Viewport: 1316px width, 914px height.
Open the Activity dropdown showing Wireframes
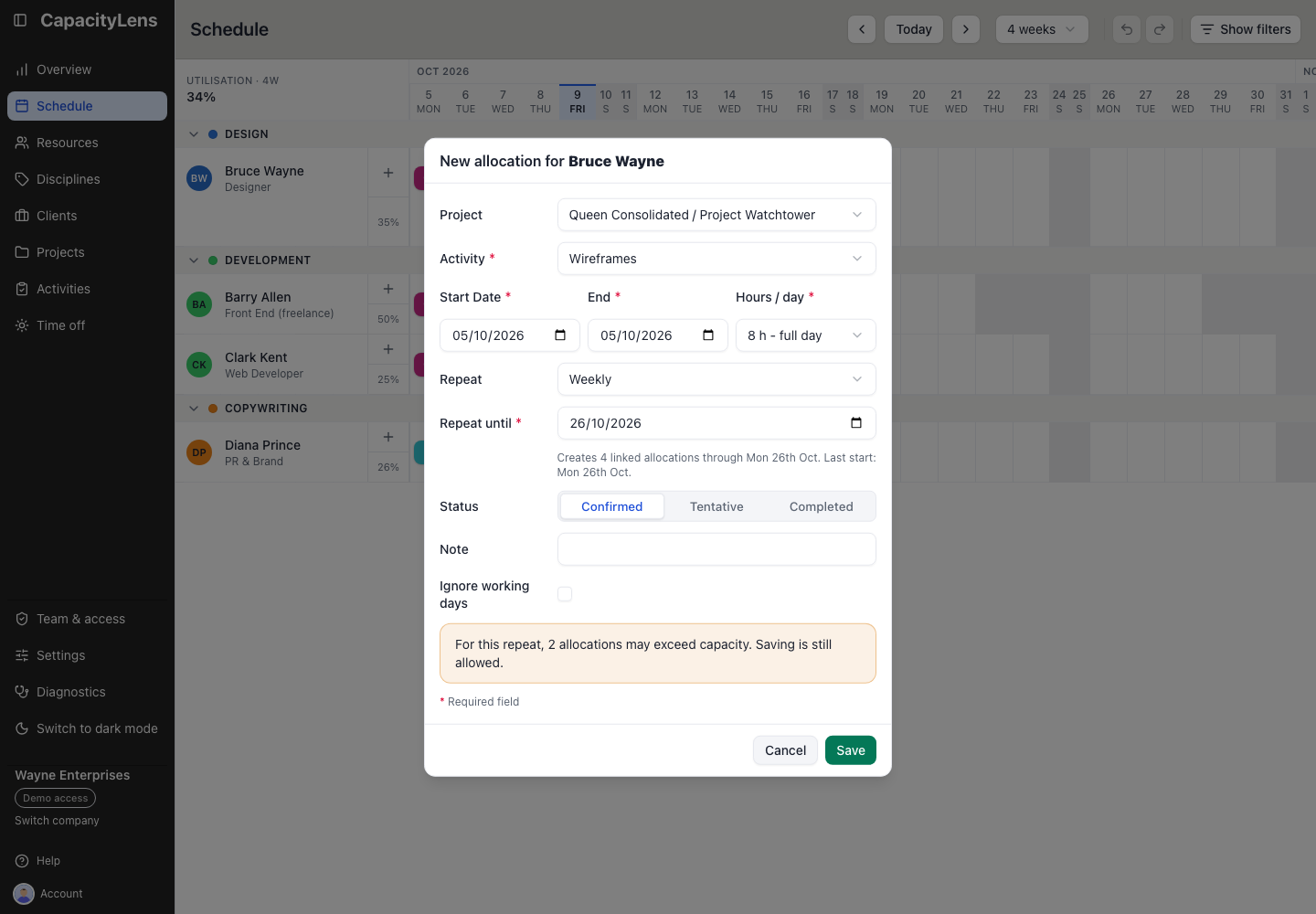pyautogui.click(x=716, y=259)
